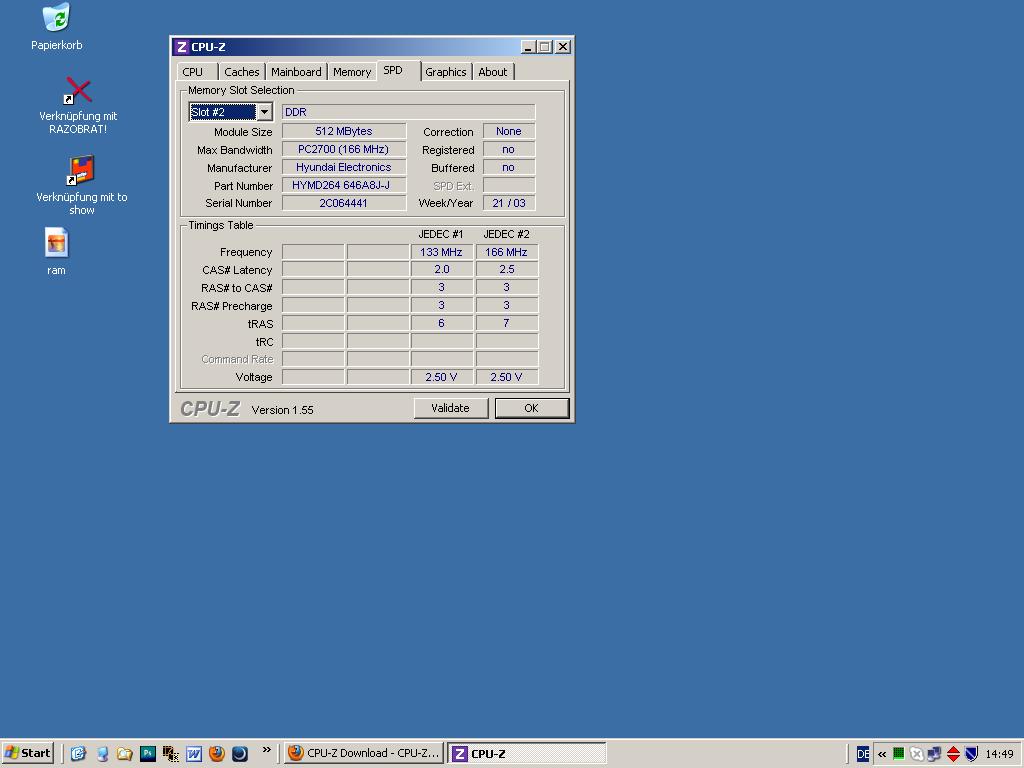The image size is (1024, 768).
Task: Click the JEDEC #1 column header
Action: [441, 234]
